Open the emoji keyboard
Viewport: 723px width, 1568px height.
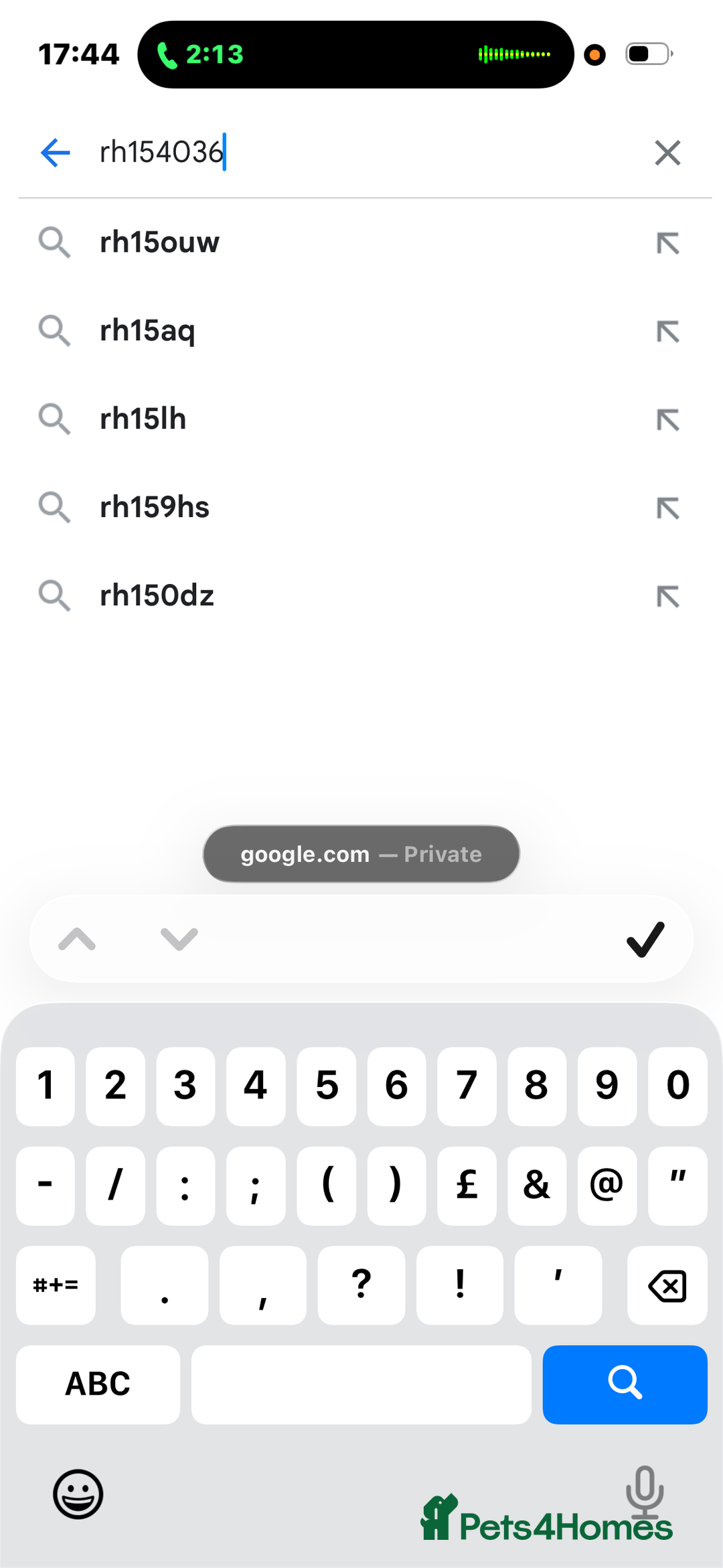point(78,1494)
